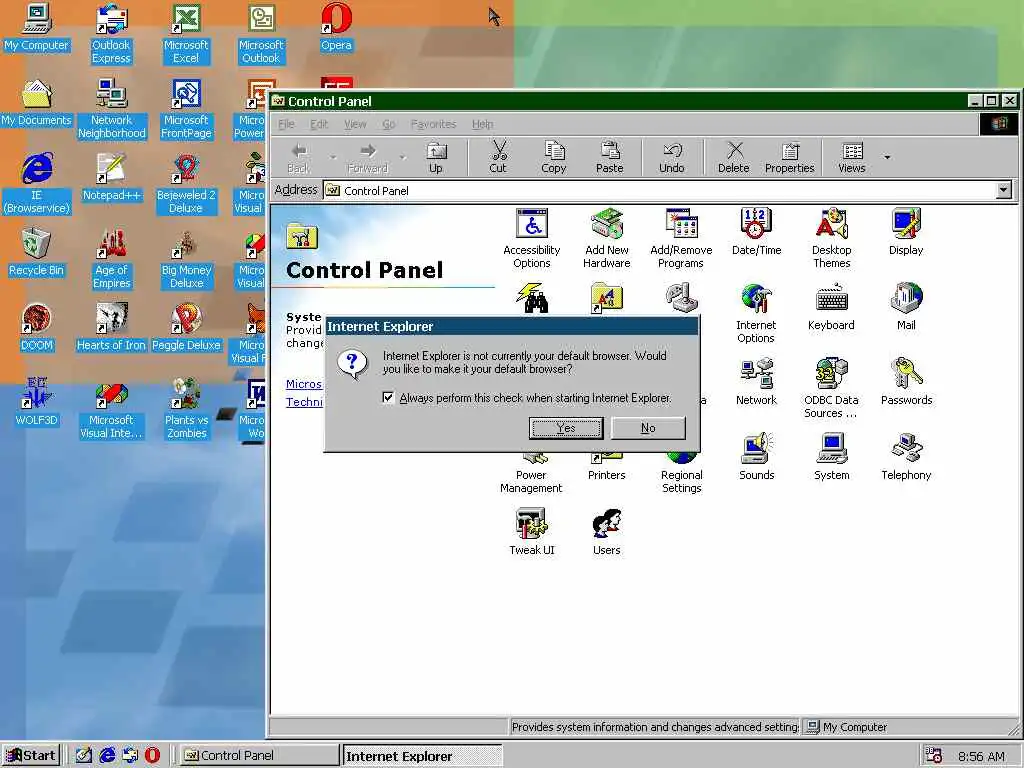Select the Opera desktop shortcut

(336, 27)
